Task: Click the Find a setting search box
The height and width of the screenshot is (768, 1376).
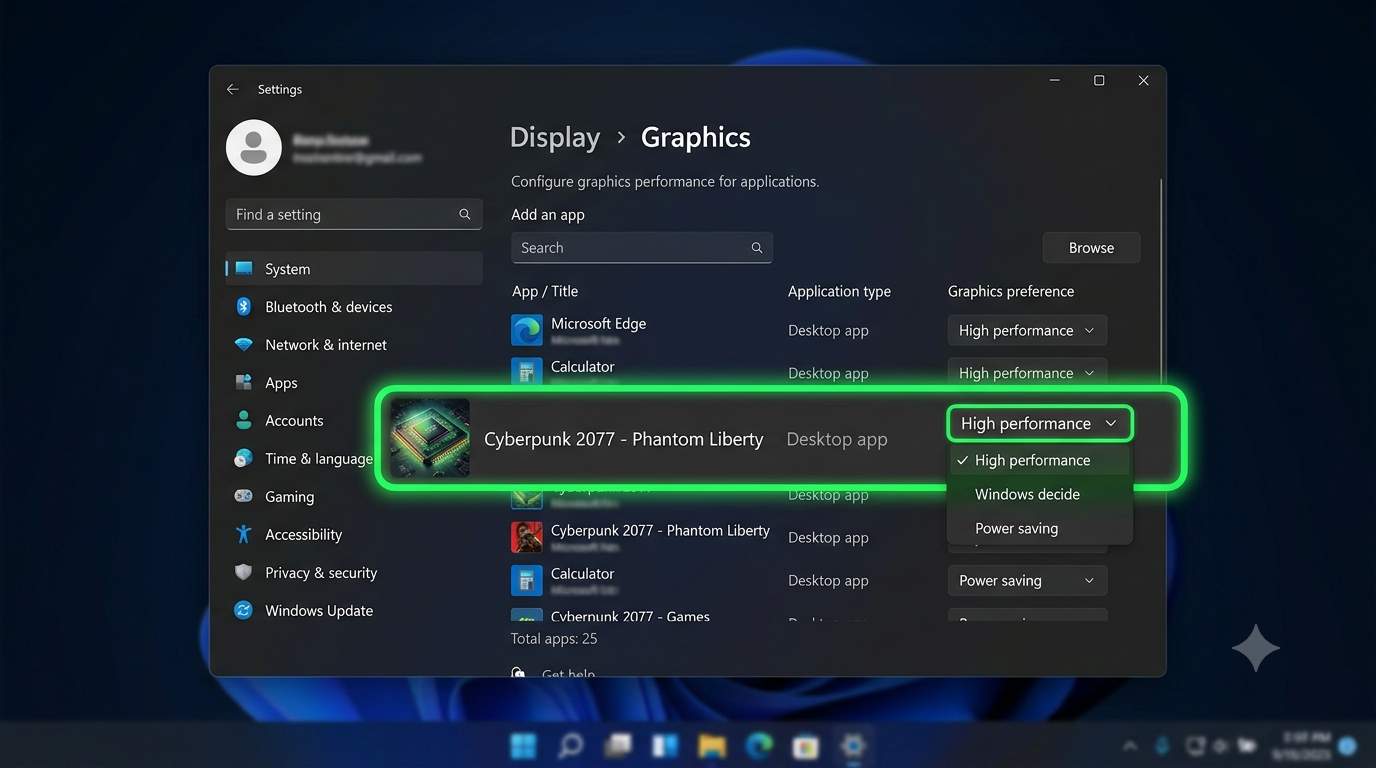Action: [354, 214]
